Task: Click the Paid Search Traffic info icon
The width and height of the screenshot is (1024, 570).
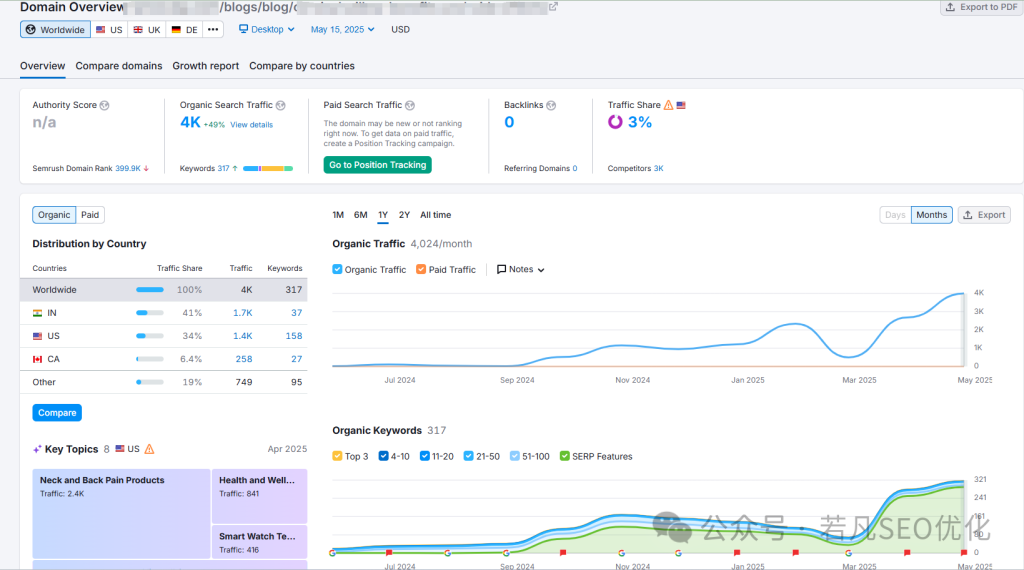Action: point(410,105)
